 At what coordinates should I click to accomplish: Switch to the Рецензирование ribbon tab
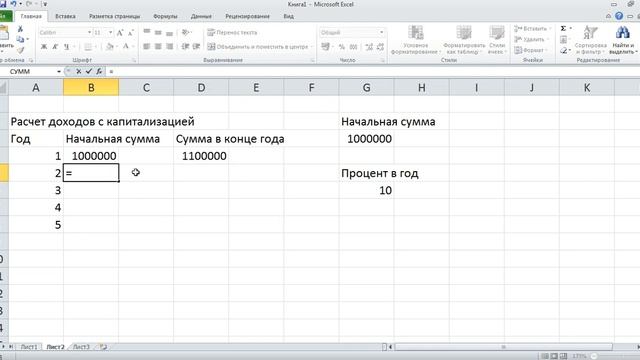click(247, 16)
